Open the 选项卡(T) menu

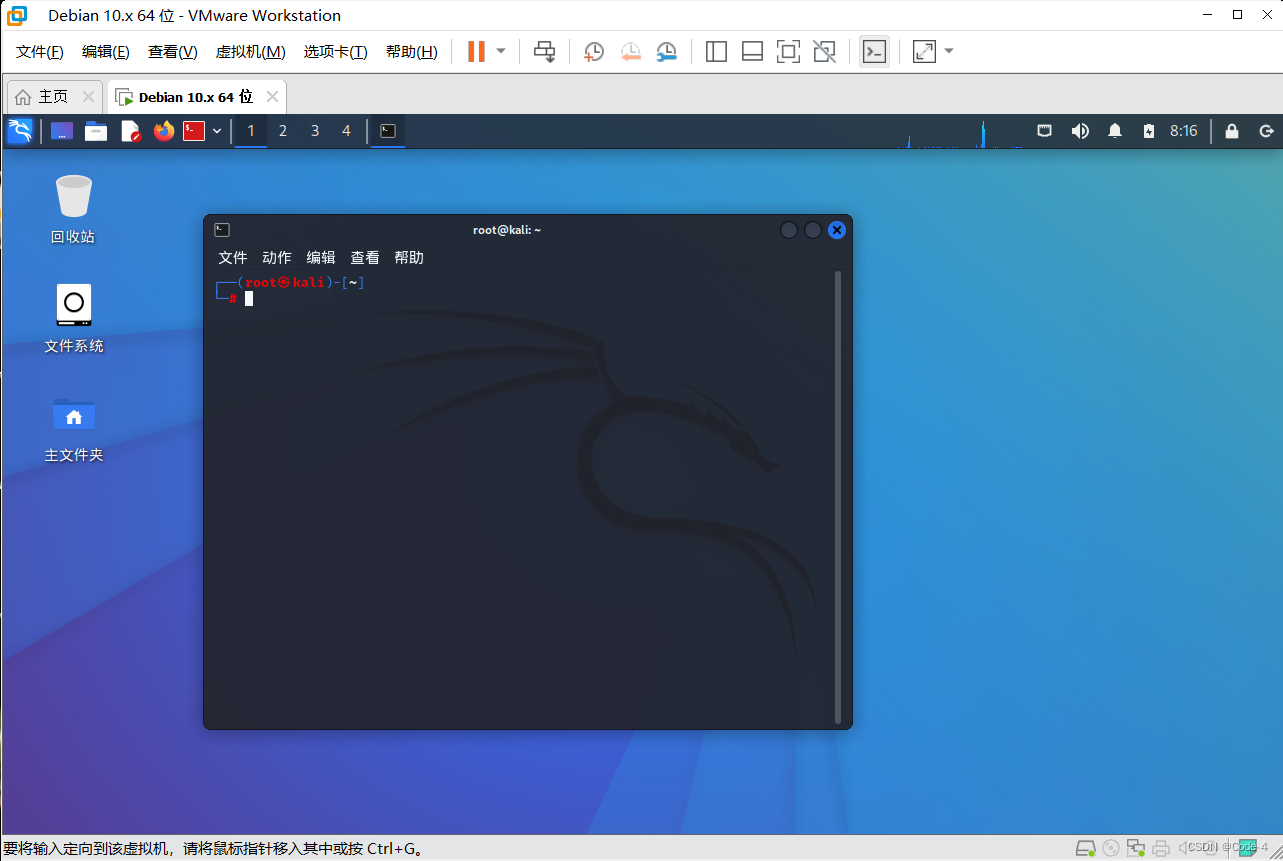coord(336,52)
